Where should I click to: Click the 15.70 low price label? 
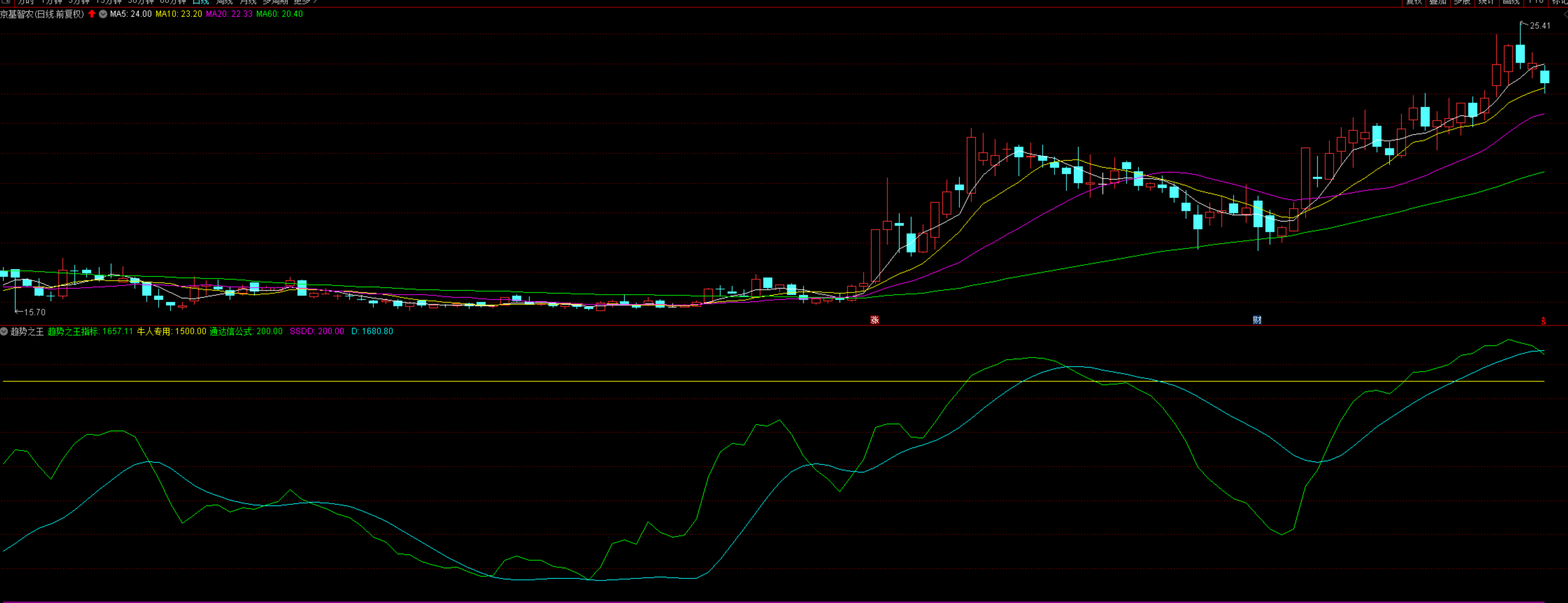(x=35, y=312)
